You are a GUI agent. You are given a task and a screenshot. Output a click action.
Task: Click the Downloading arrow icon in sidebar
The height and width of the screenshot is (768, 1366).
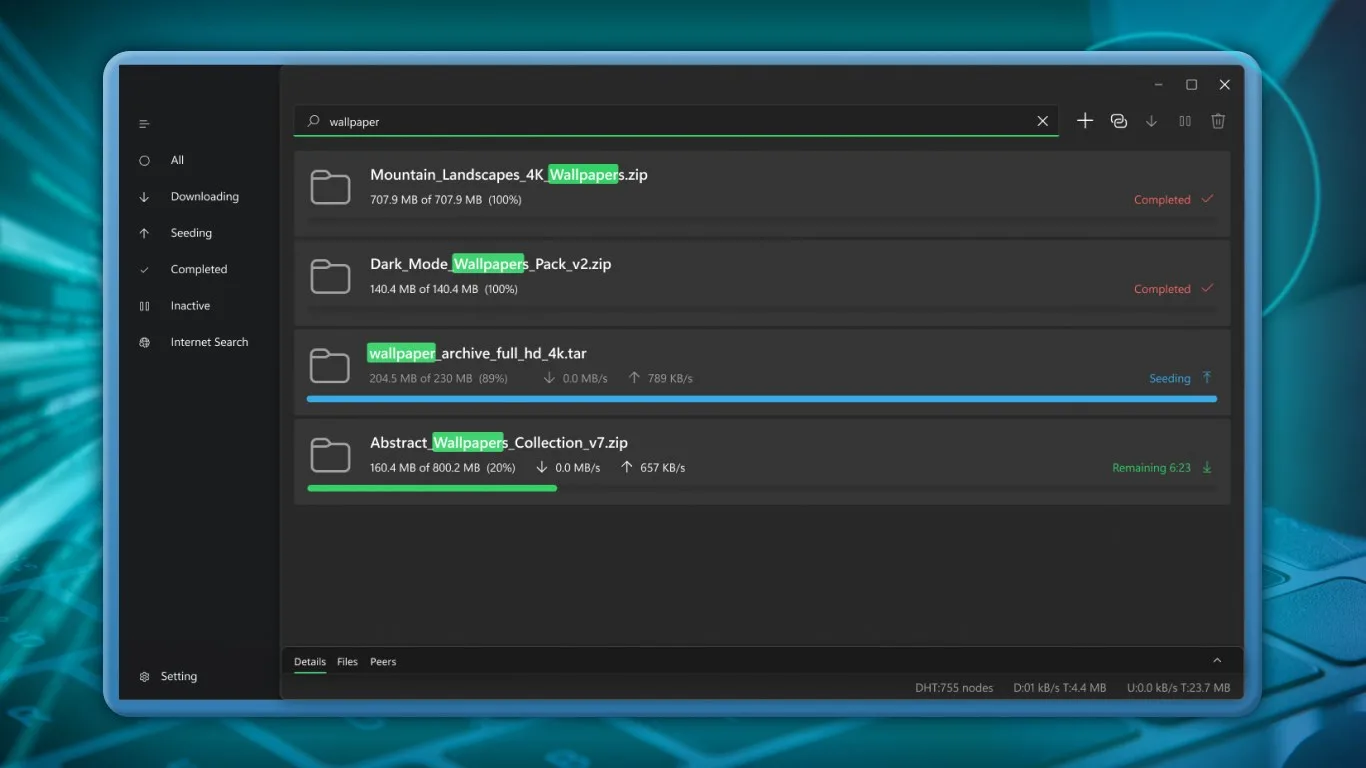tap(144, 197)
